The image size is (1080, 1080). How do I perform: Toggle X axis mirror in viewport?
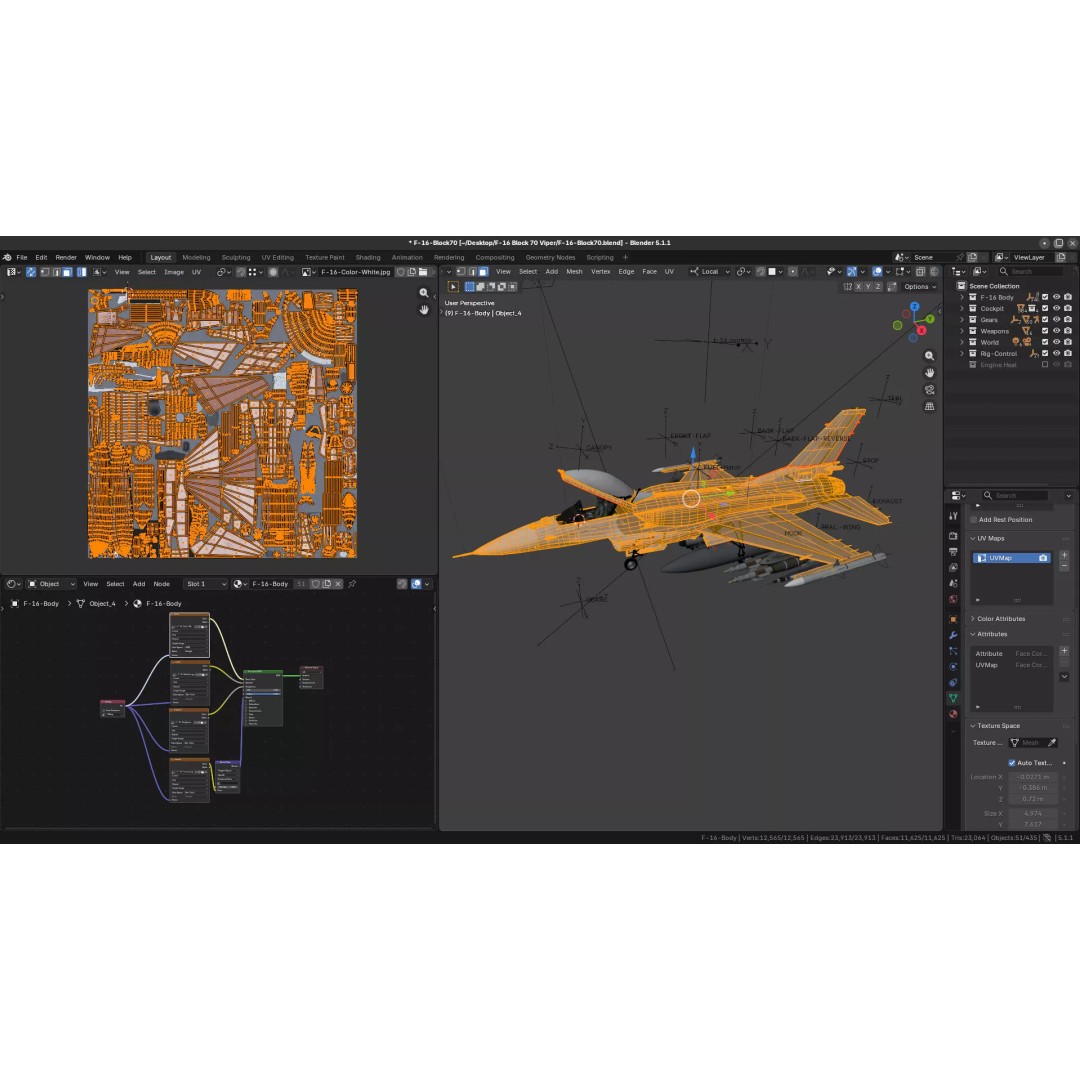[x=858, y=287]
